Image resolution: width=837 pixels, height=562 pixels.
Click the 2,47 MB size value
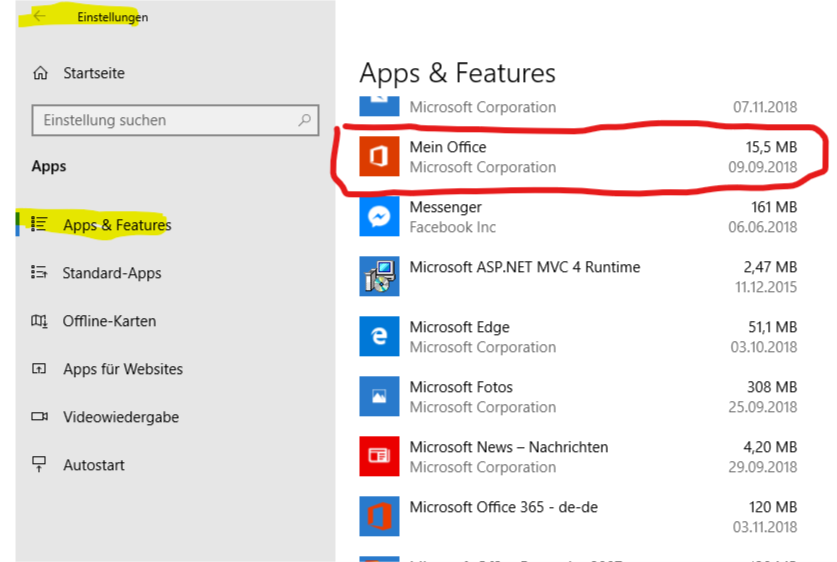tap(770, 267)
